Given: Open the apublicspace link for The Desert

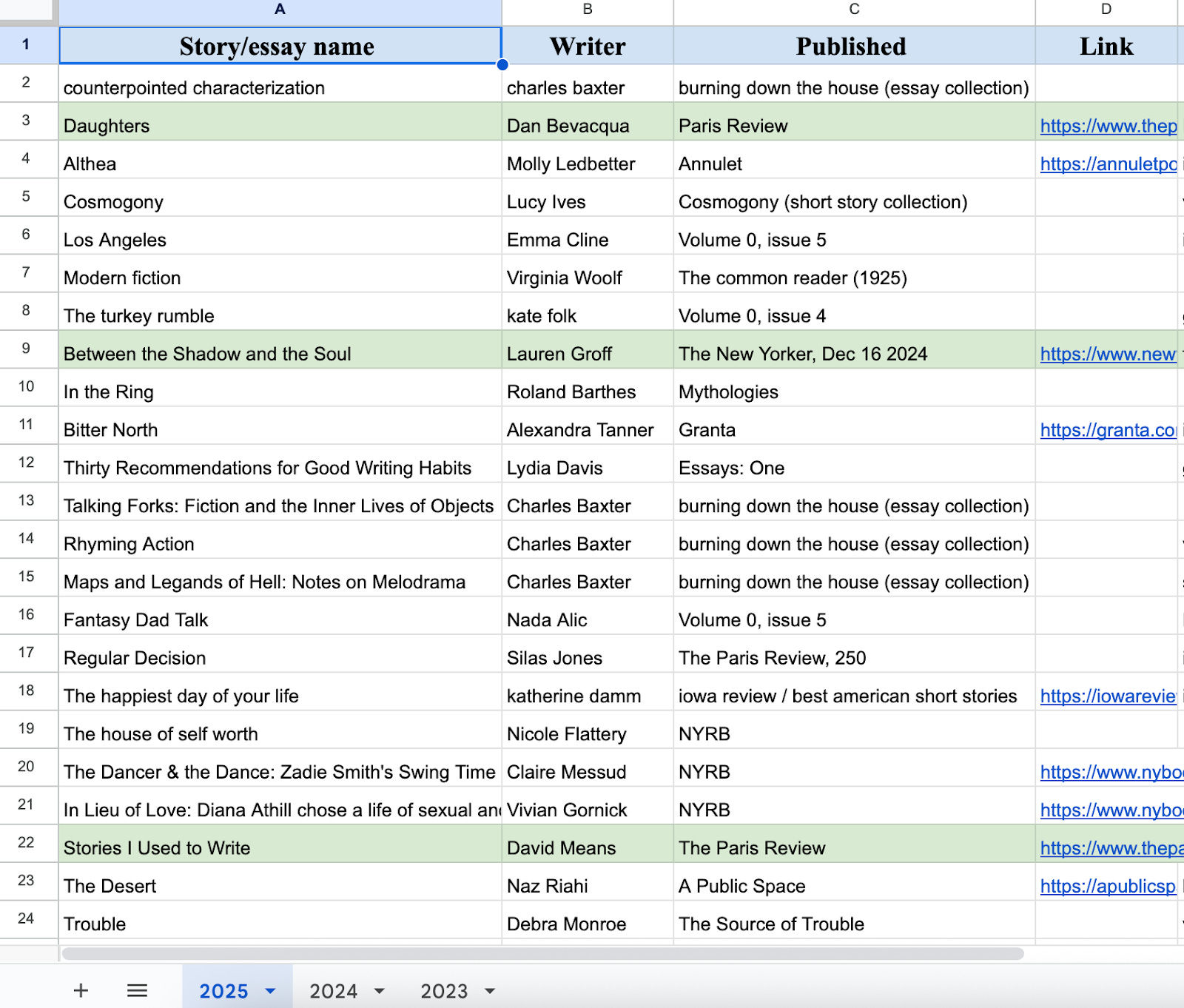Looking at the screenshot, I should [x=1108, y=886].
